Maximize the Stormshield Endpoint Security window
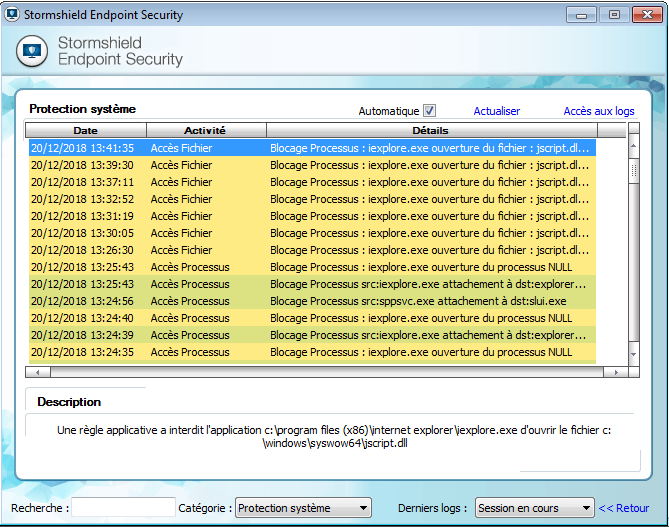 [614, 15]
